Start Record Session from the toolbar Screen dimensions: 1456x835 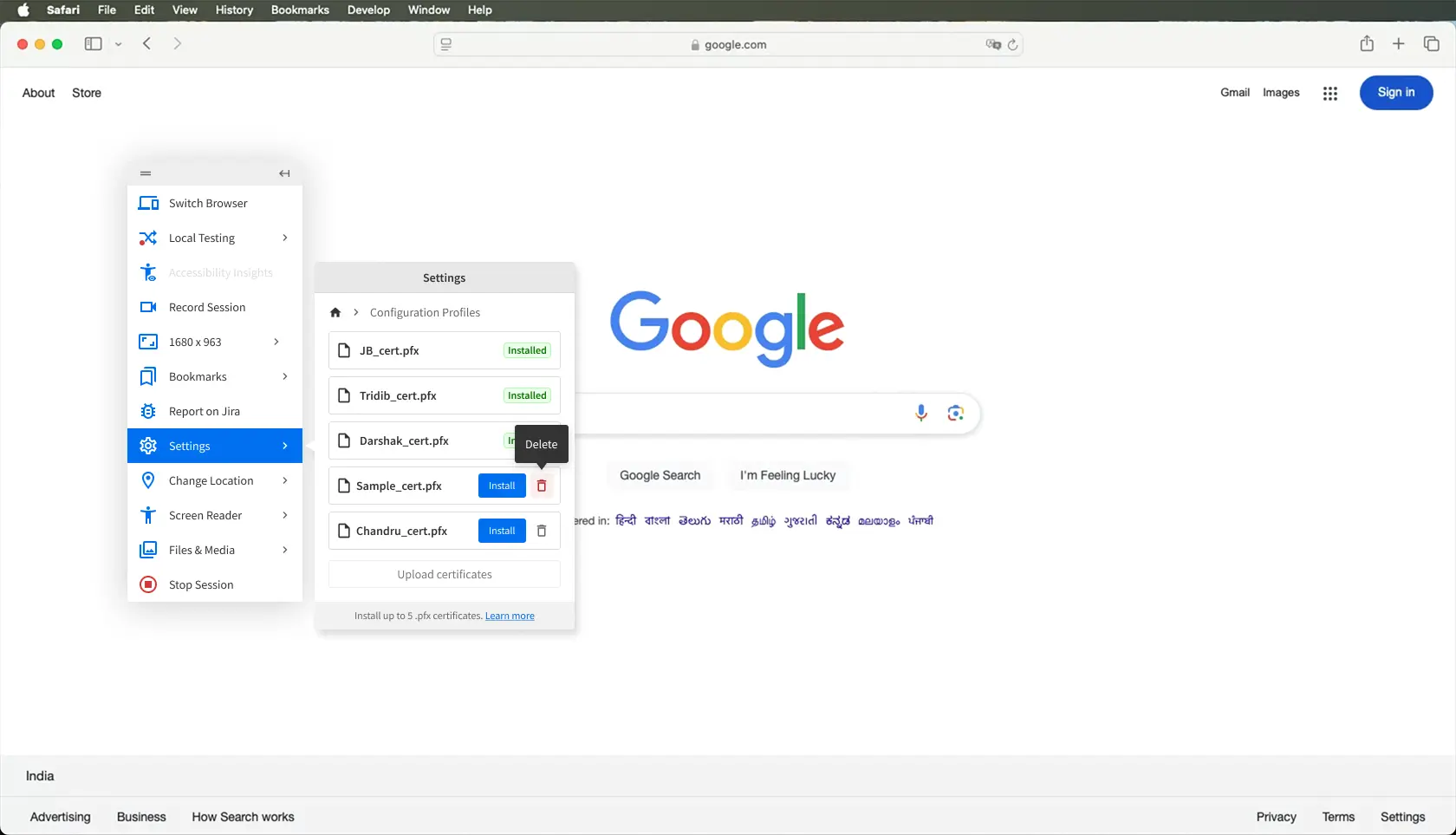207,307
